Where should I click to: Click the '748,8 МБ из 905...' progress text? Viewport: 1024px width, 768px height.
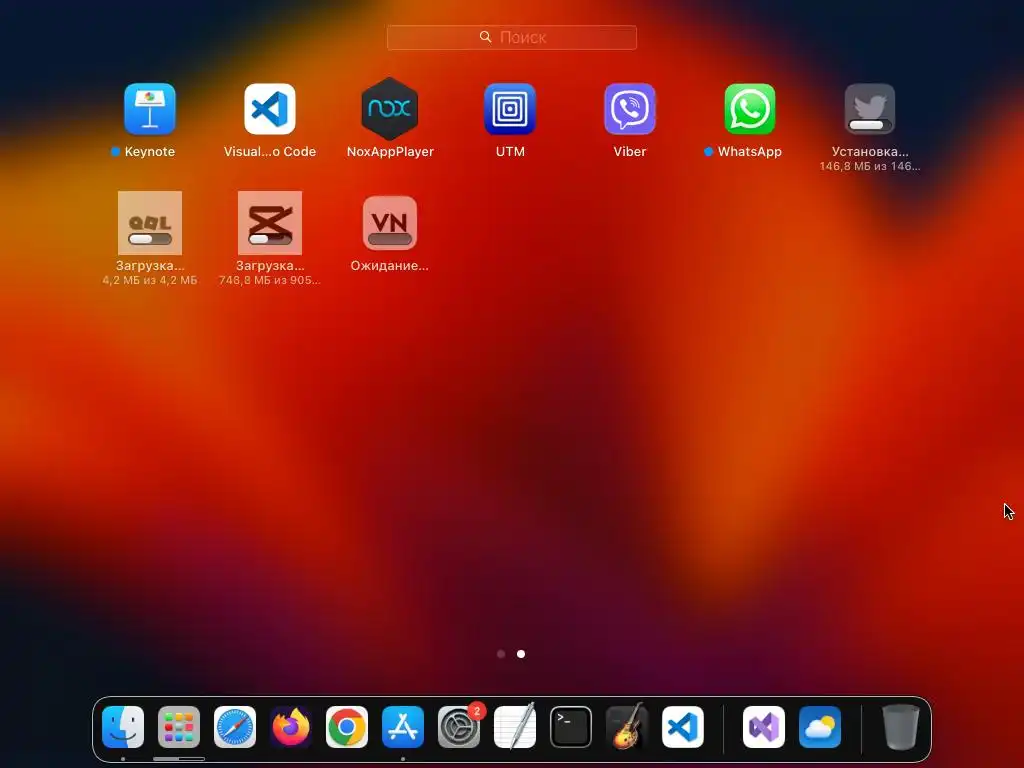[x=270, y=280]
